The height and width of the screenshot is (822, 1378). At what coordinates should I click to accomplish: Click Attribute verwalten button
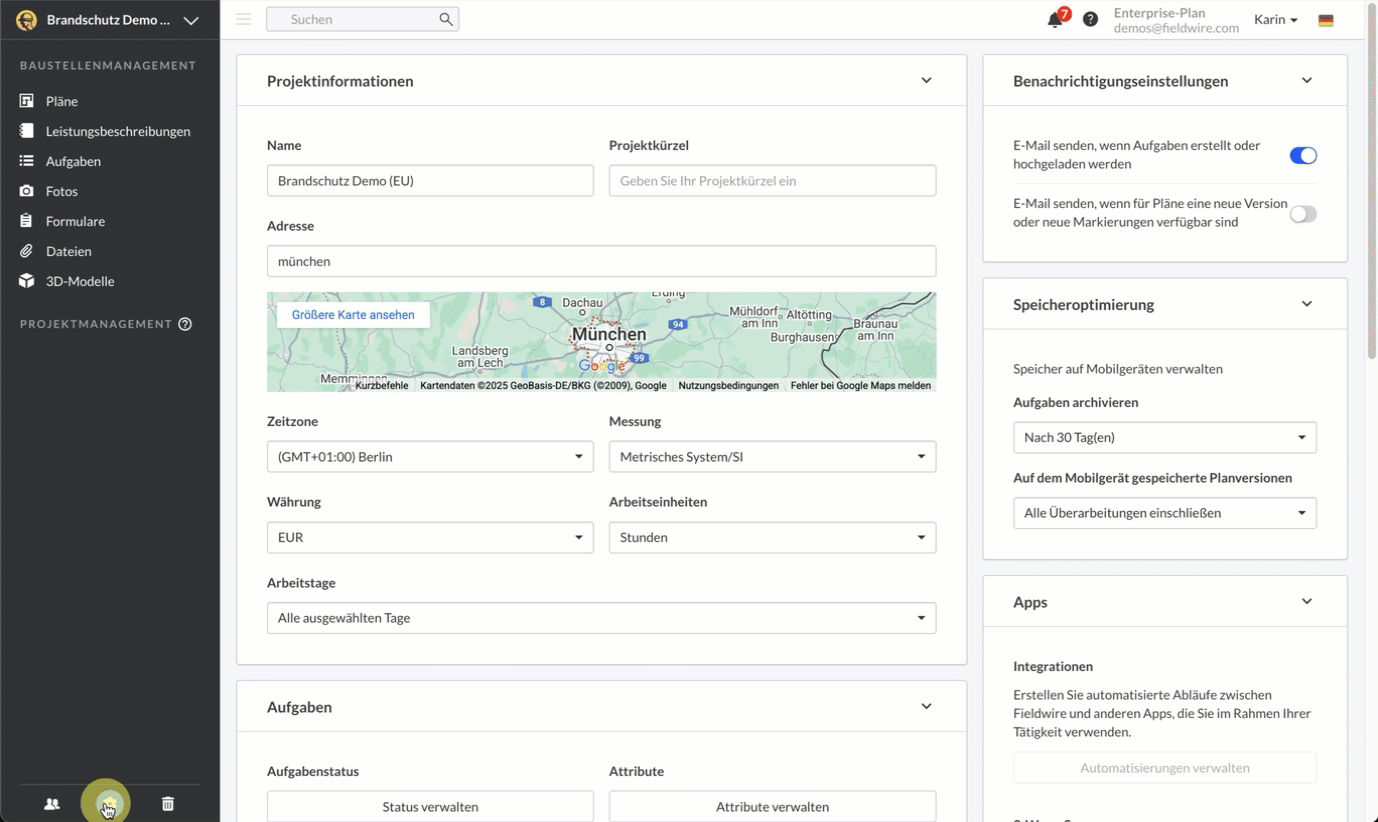coord(772,806)
